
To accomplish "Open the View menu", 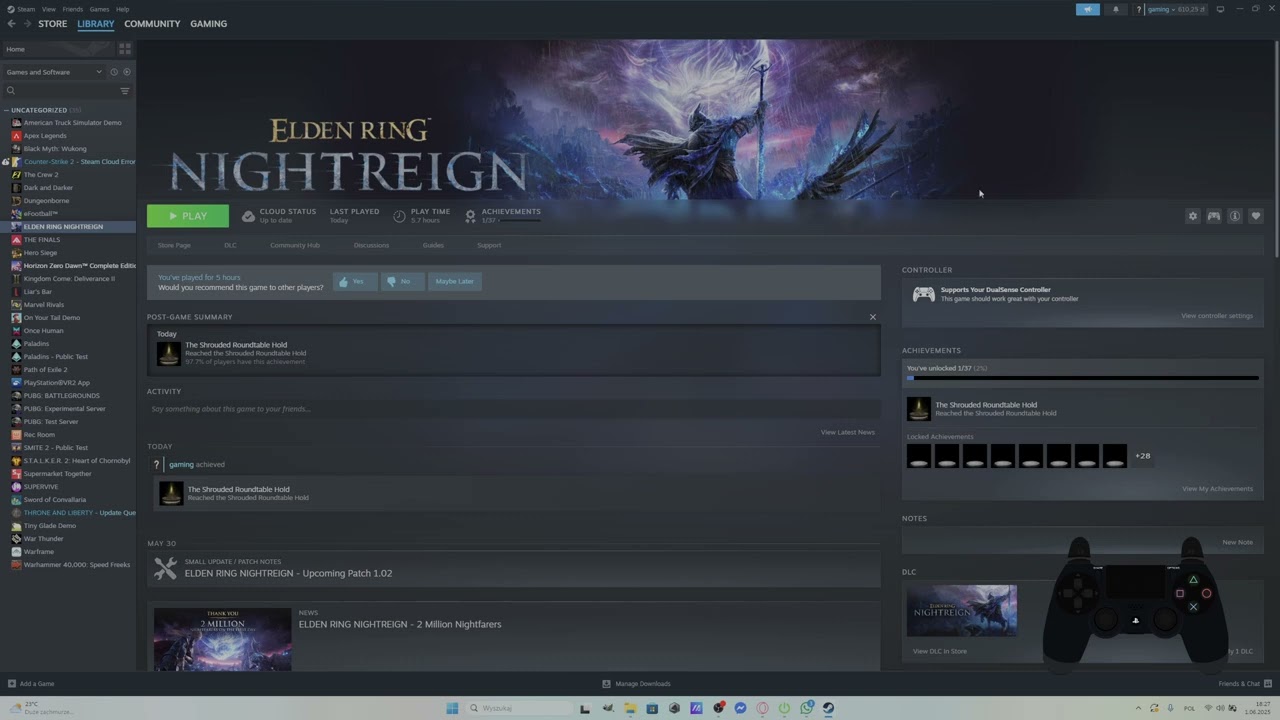I will [x=48, y=9].
